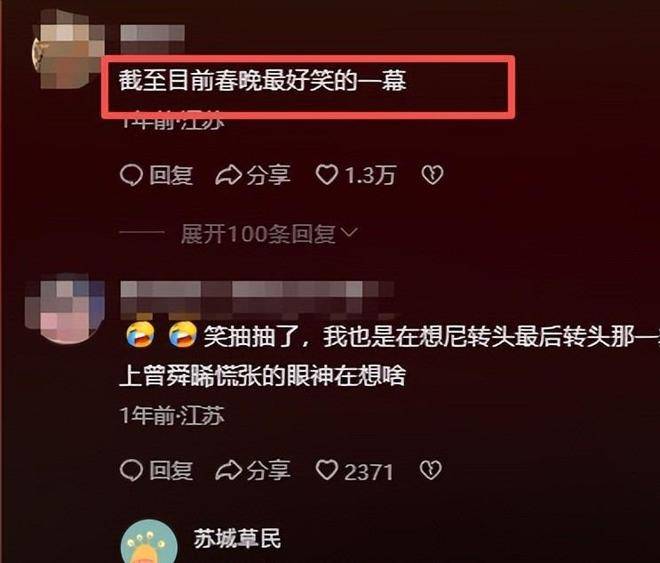Select the comment beginning 笑抽抽了
The height and width of the screenshot is (563, 660).
389,356
